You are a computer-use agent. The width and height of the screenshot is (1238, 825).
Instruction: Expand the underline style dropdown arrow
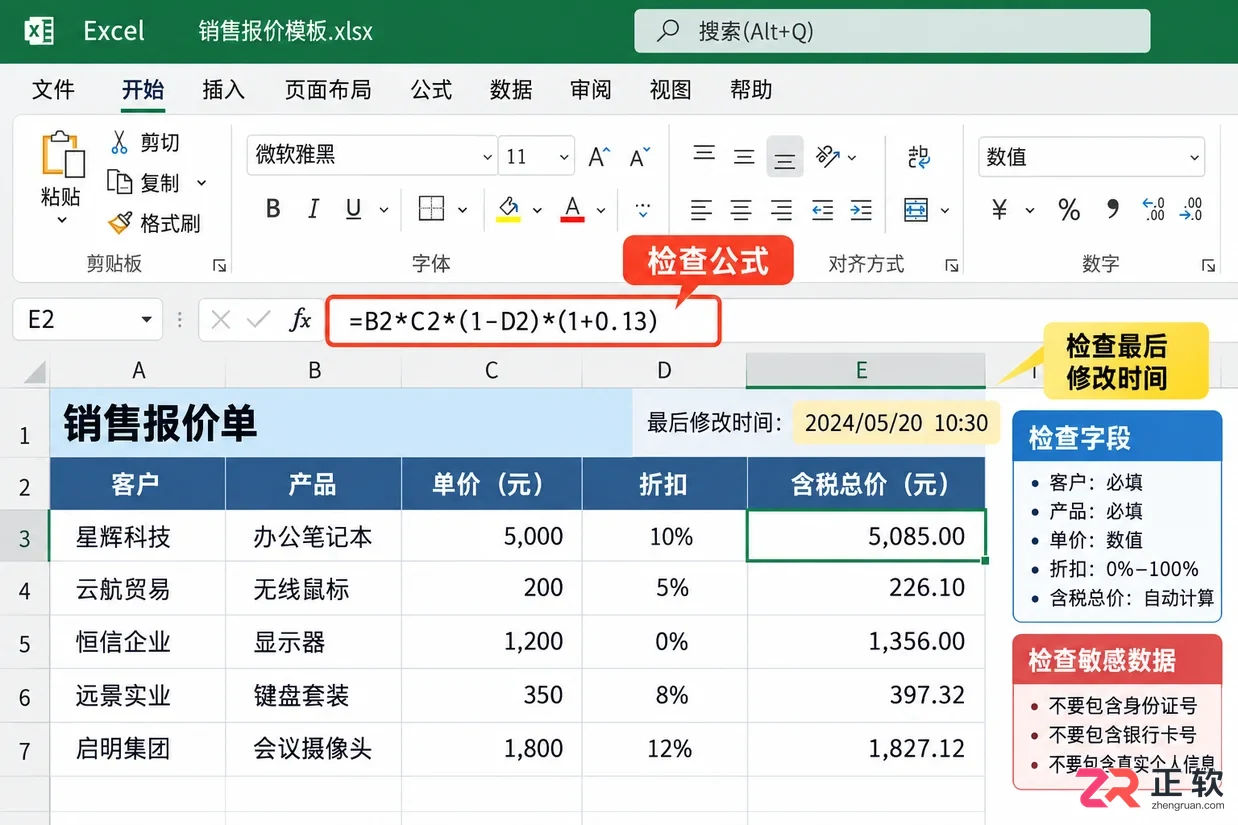(383, 210)
